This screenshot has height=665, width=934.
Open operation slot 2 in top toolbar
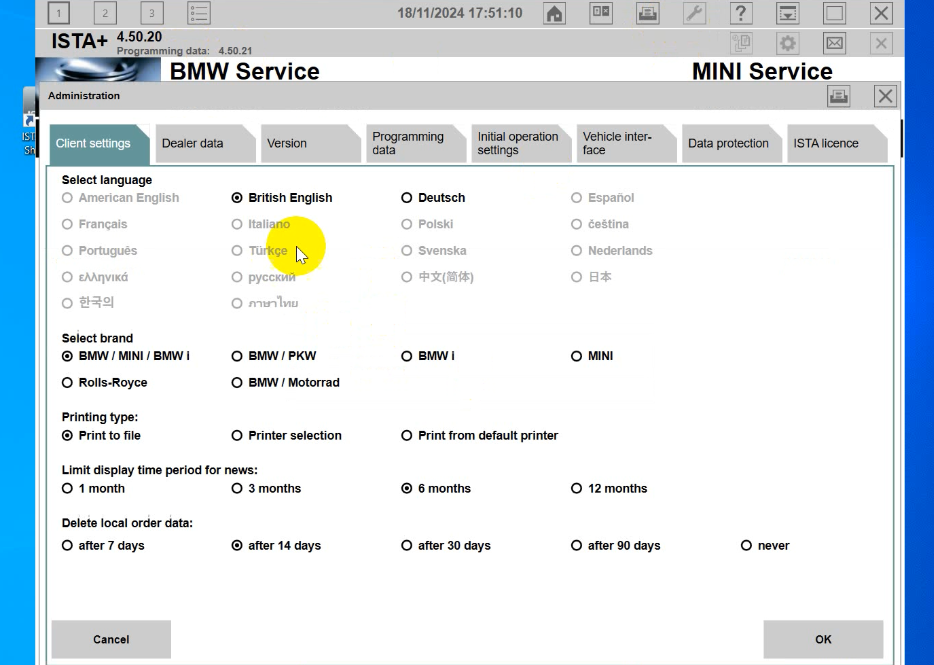[105, 13]
